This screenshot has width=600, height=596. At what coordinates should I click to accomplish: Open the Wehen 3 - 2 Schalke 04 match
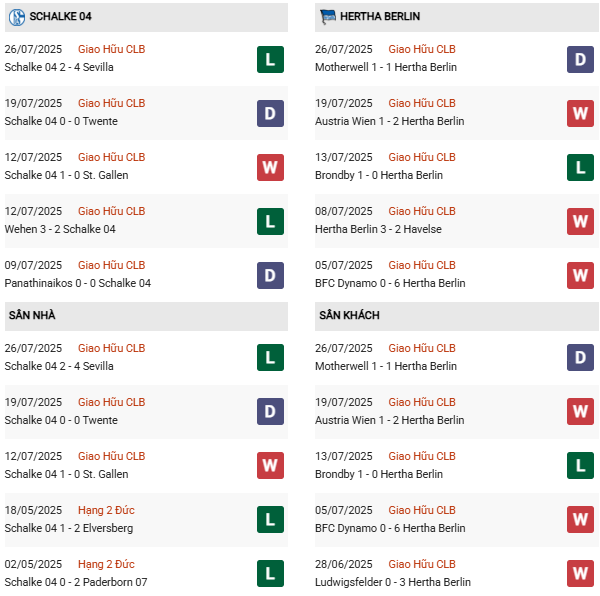[60, 229]
